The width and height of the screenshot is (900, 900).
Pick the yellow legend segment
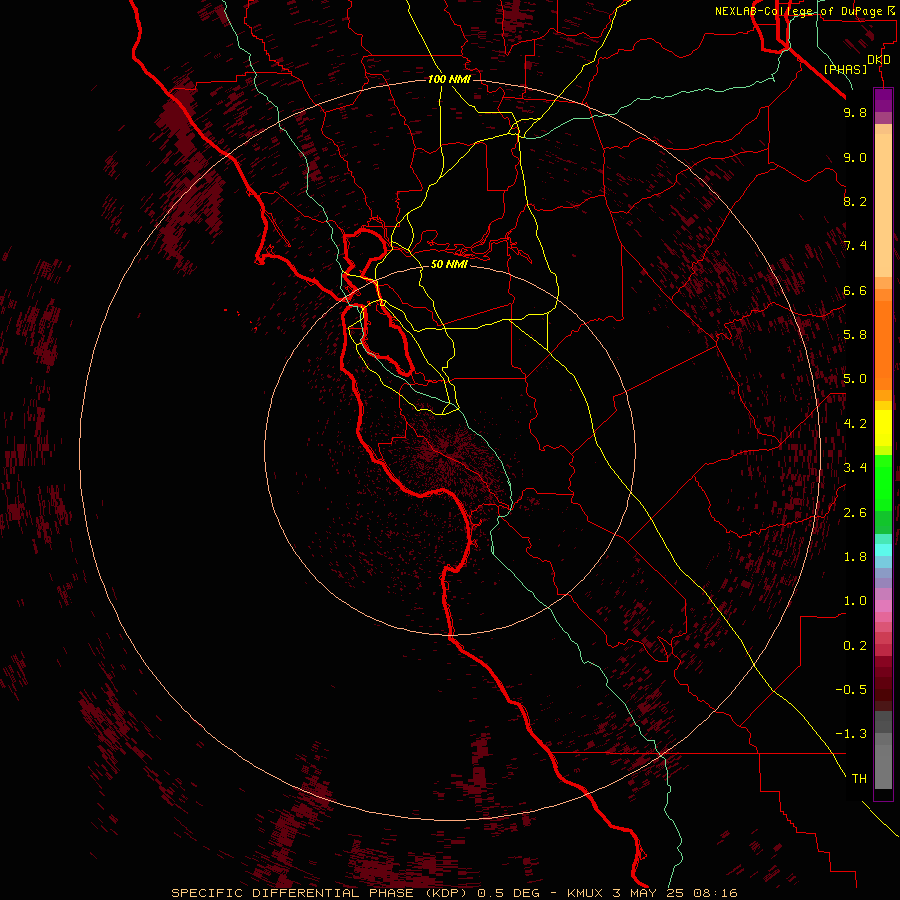[883, 428]
